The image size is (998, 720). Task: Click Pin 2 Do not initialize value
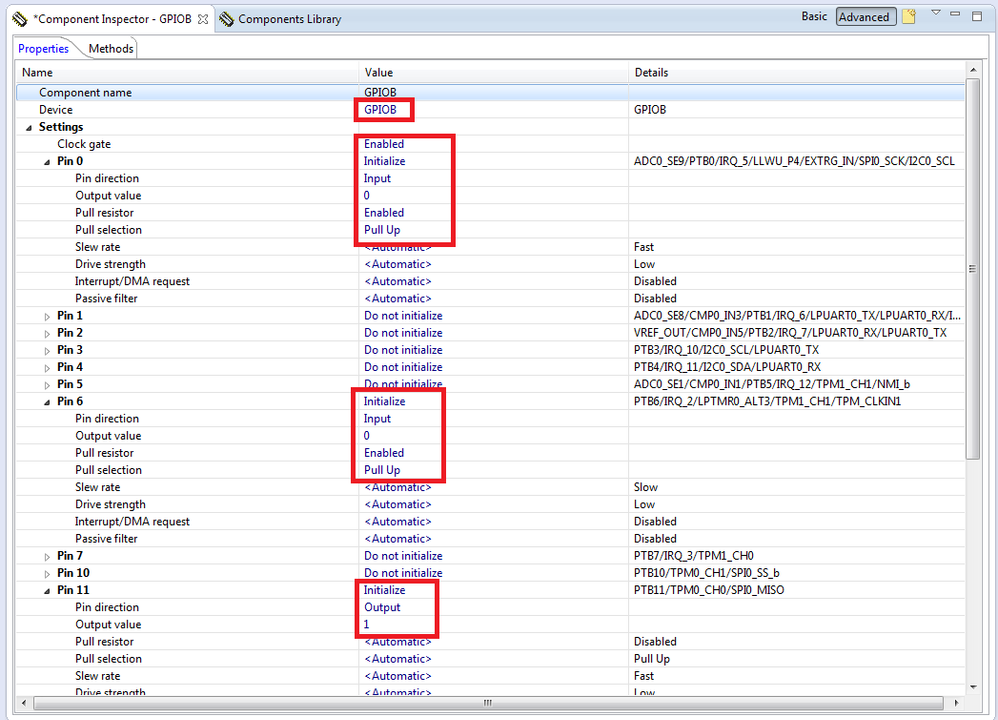tap(403, 333)
